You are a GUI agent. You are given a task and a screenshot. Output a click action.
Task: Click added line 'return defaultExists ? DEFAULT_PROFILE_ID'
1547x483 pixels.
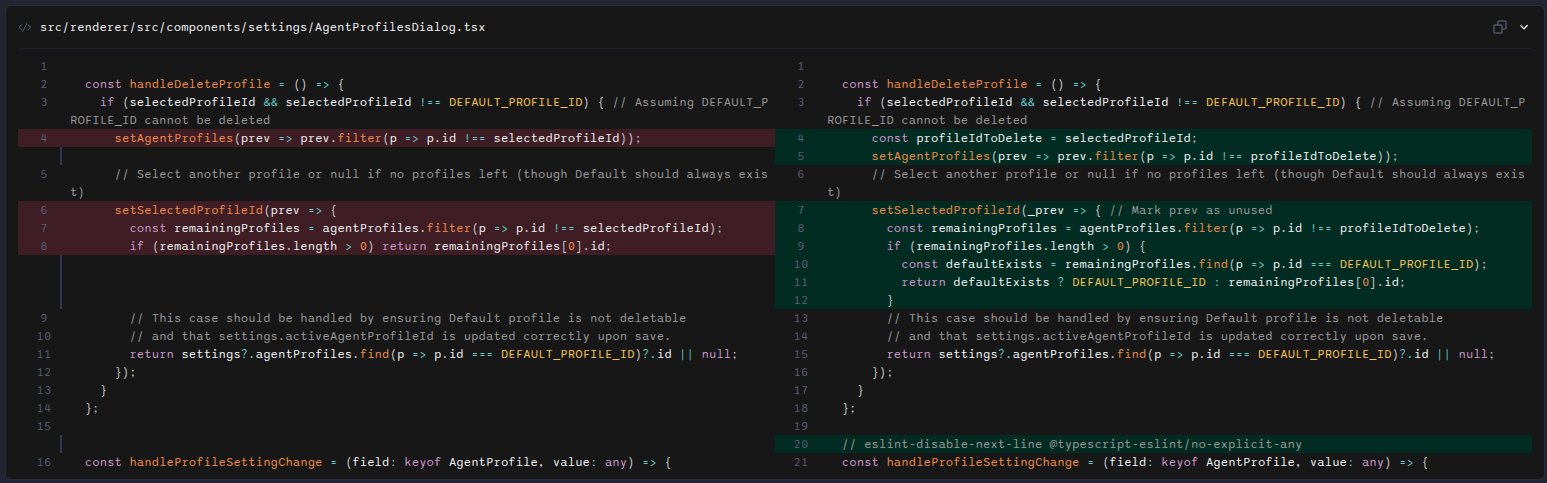[1153, 282]
